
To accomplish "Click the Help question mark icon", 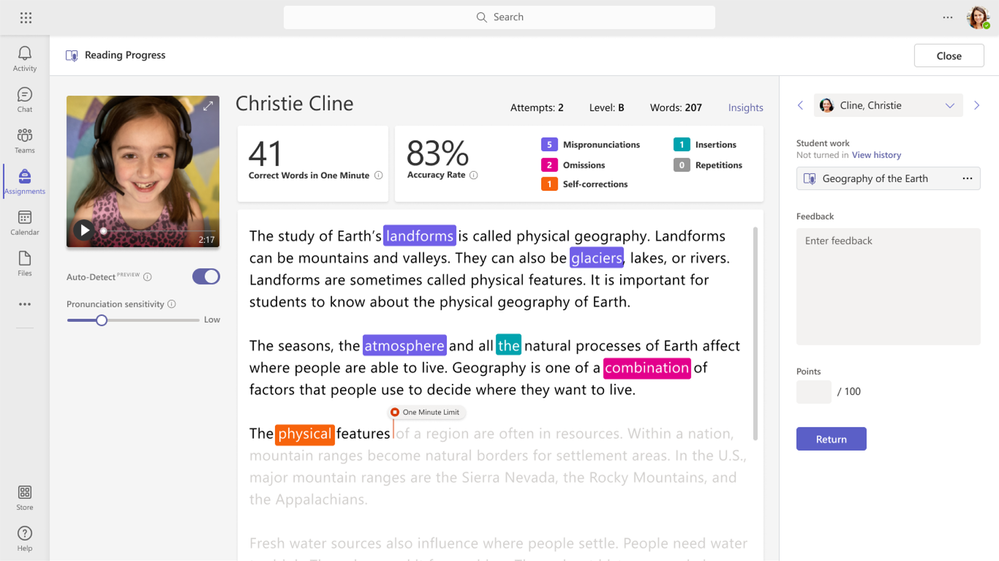I will pyautogui.click(x=25, y=534).
